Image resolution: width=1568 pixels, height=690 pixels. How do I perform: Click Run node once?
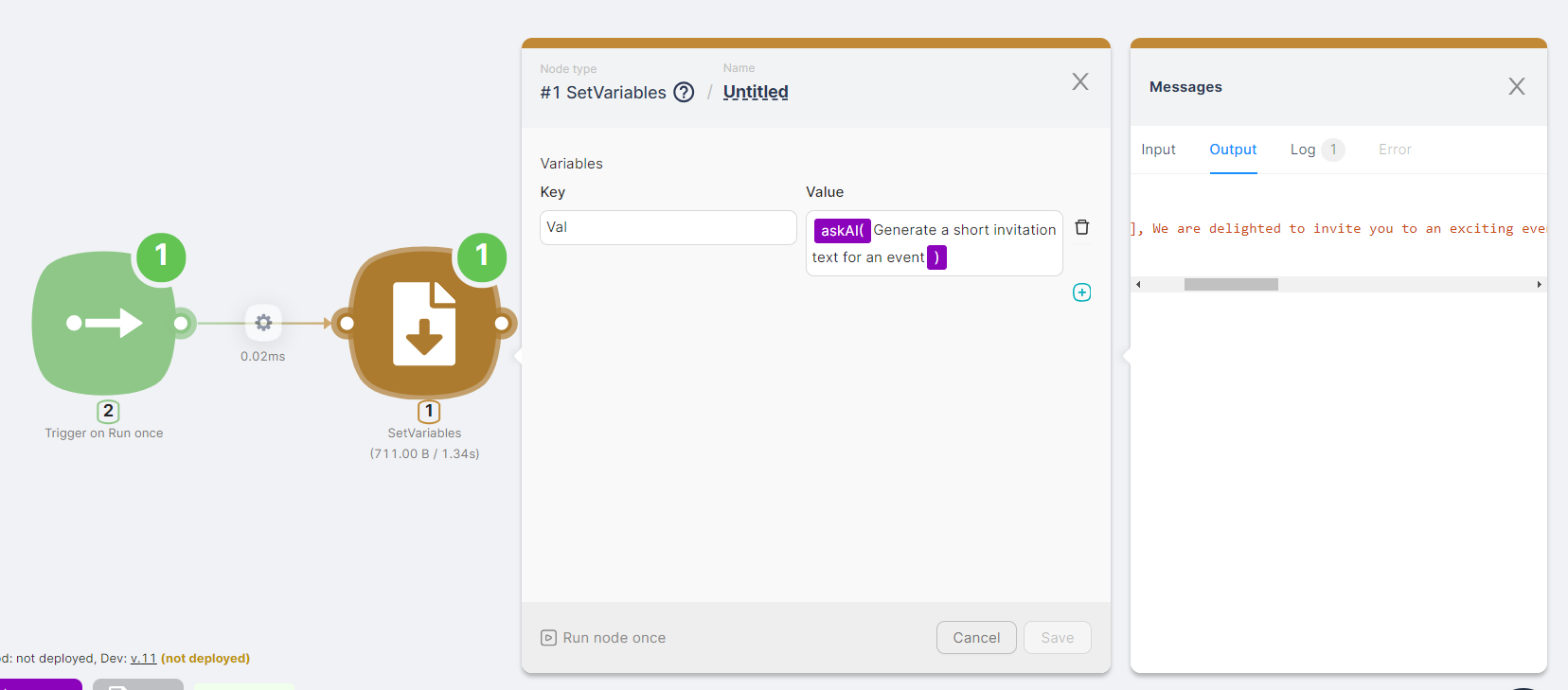603,638
